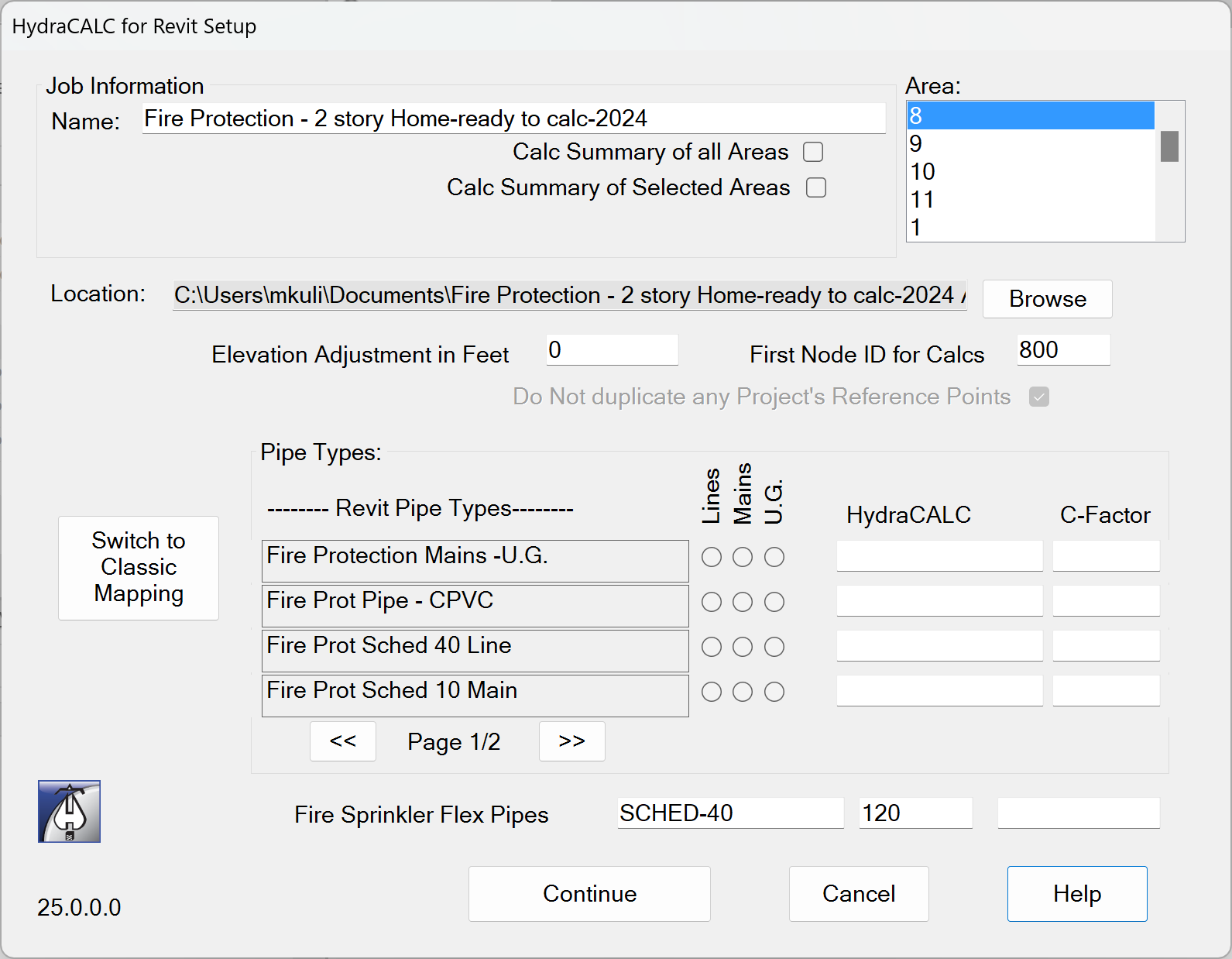Viewport: 1232px width, 959px height.
Task: Select Mains radio for Fire Prot Sched 10 Main
Action: [x=743, y=692]
